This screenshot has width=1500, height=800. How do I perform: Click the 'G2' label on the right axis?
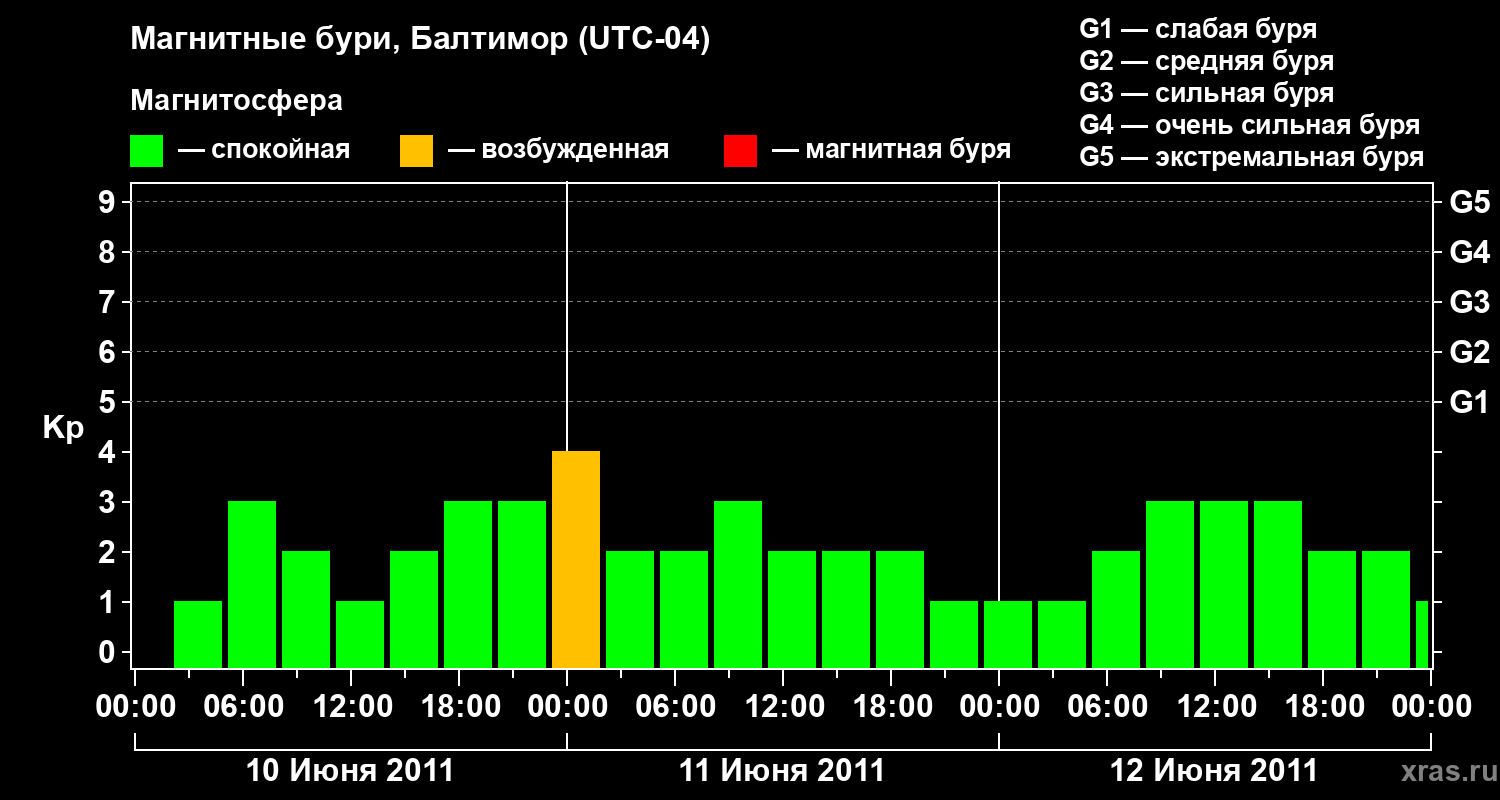1470,352
